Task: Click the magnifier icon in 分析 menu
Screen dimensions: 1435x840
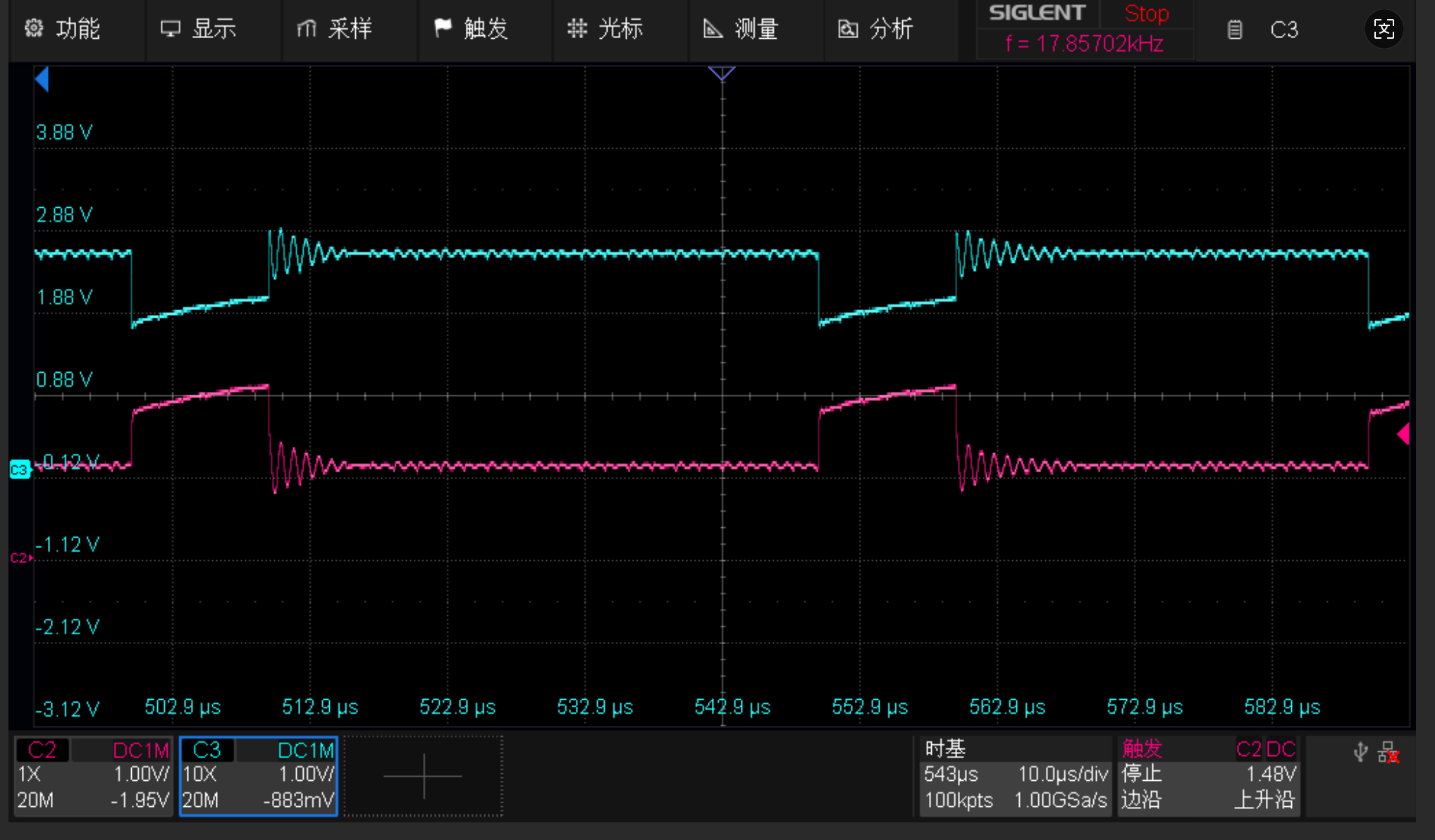Action: click(x=848, y=29)
